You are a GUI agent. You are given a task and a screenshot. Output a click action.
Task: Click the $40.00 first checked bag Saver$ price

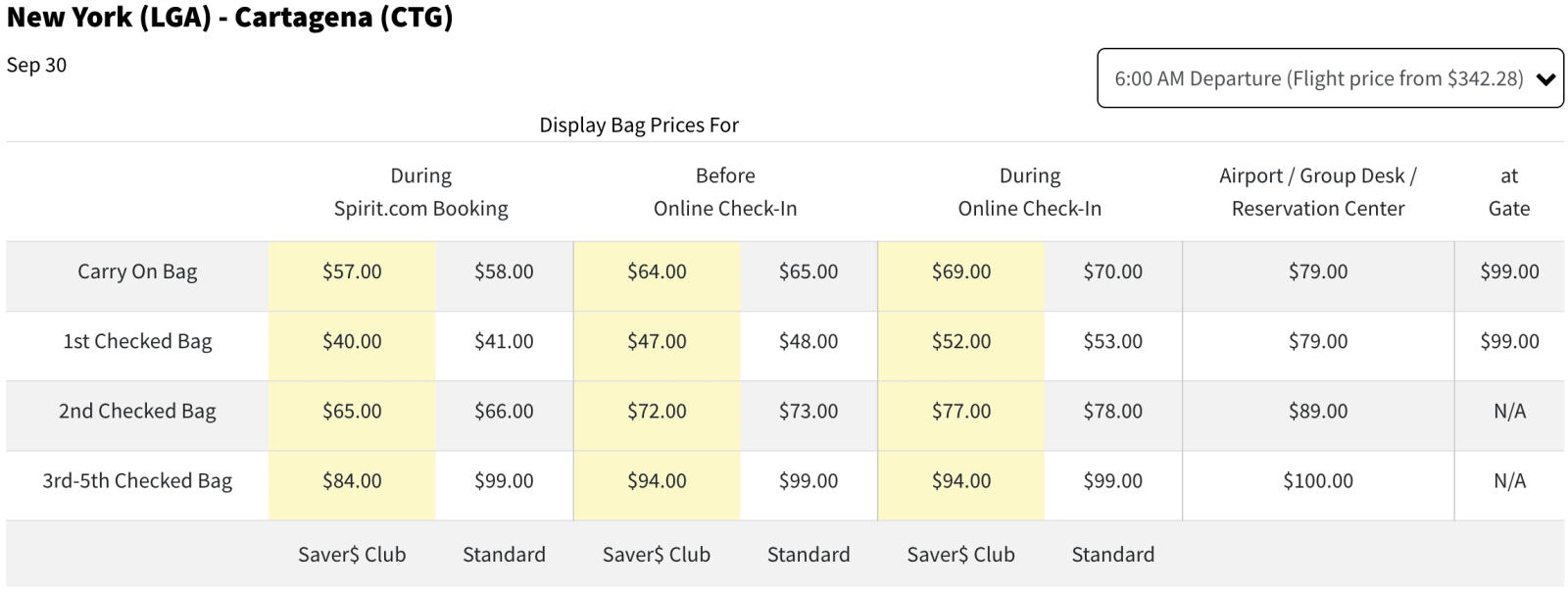(352, 341)
